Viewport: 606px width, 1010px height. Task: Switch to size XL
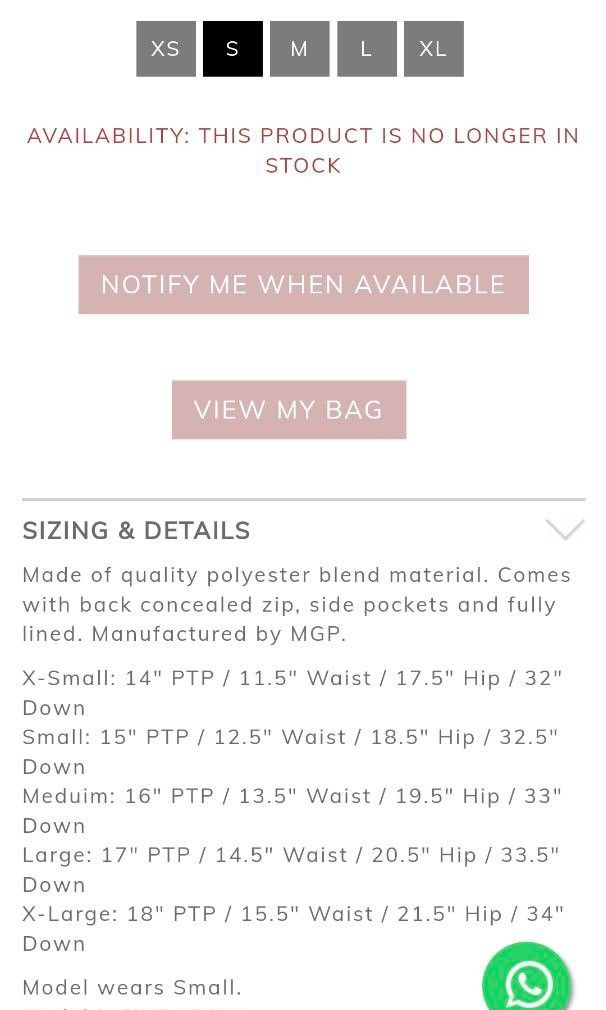(x=433, y=49)
